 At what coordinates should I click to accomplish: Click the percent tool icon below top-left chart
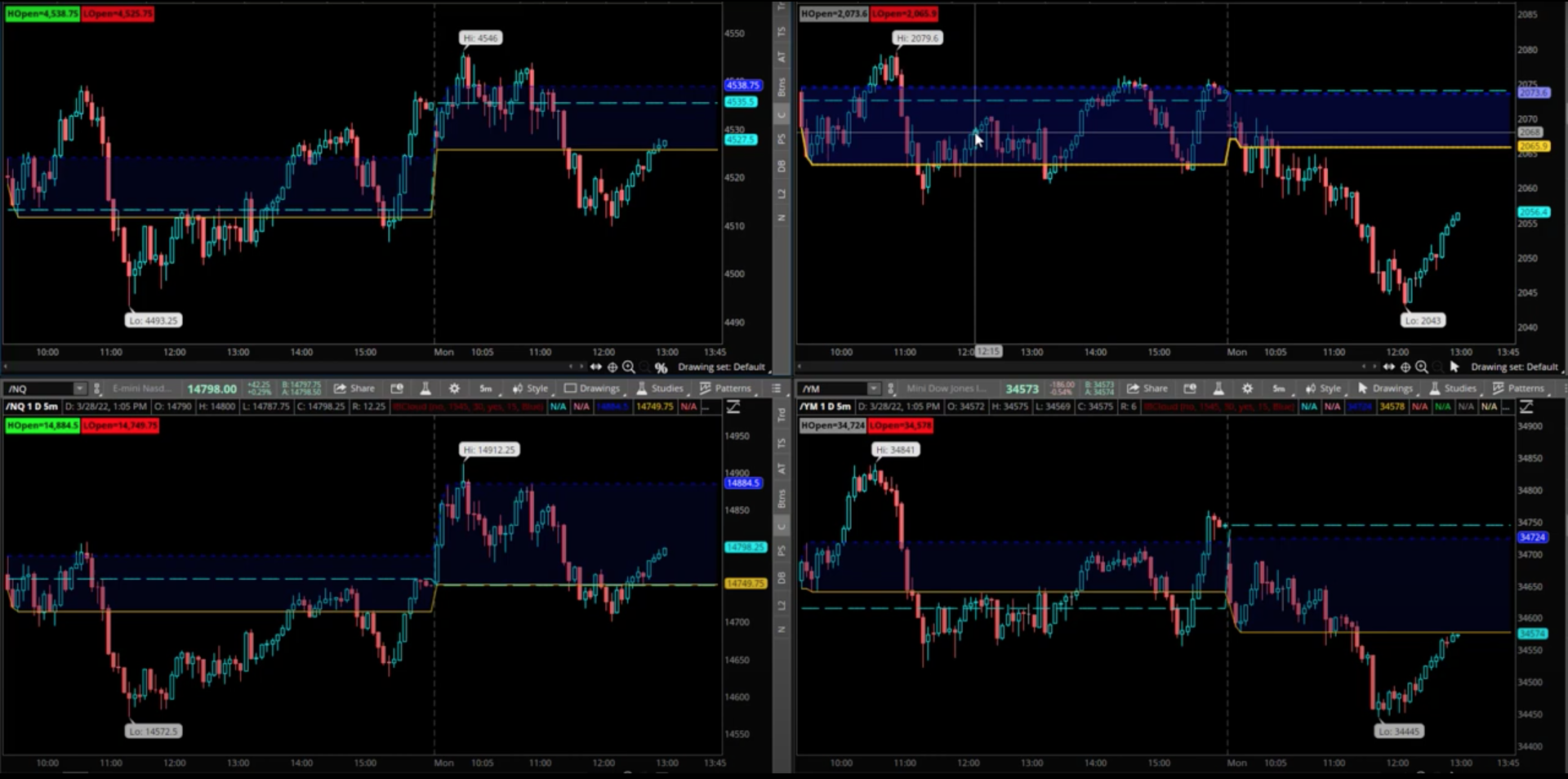(661, 368)
